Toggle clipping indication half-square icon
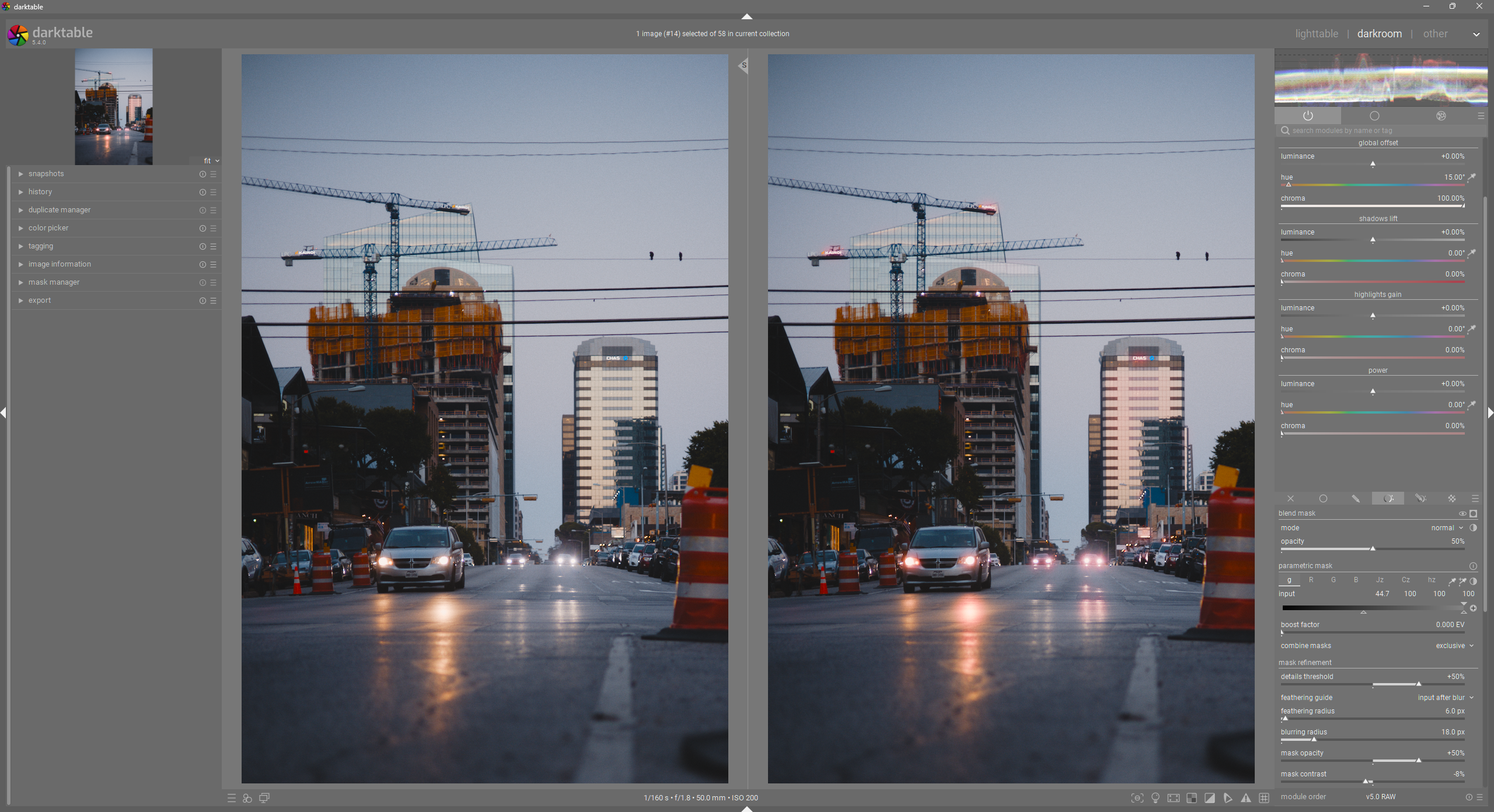Image resolution: width=1494 pixels, height=812 pixels. [x=1210, y=797]
